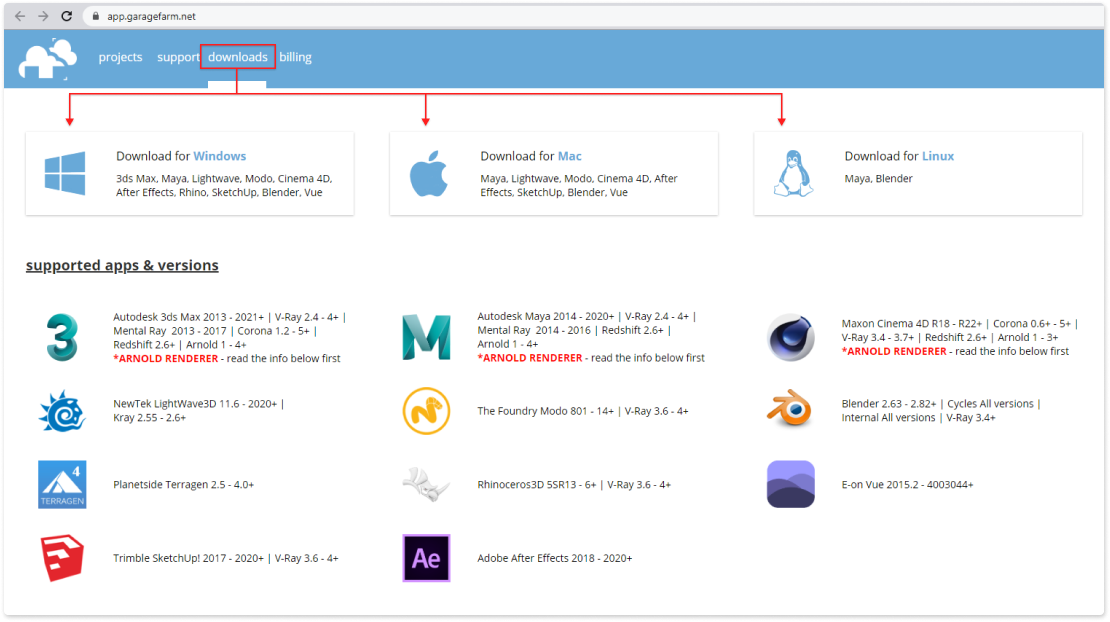Click the Cinema 4D icon
This screenshot has height=622, width=1110.
pyautogui.click(x=791, y=338)
